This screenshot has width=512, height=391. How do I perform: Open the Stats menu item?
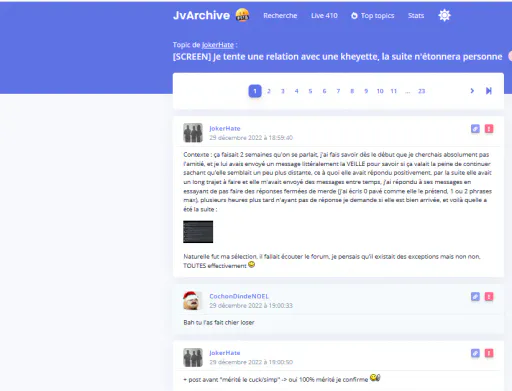(416, 16)
